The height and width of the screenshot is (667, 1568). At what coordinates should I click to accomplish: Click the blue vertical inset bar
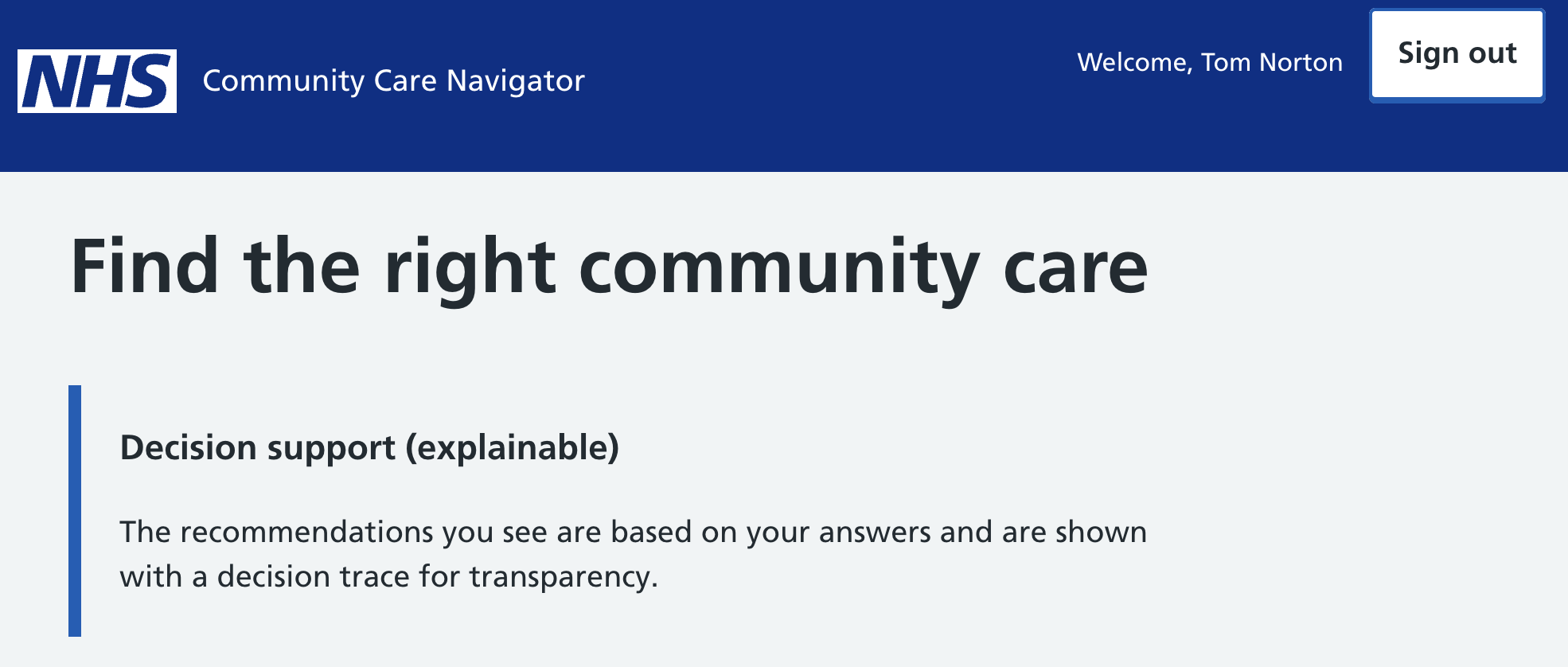click(75, 510)
